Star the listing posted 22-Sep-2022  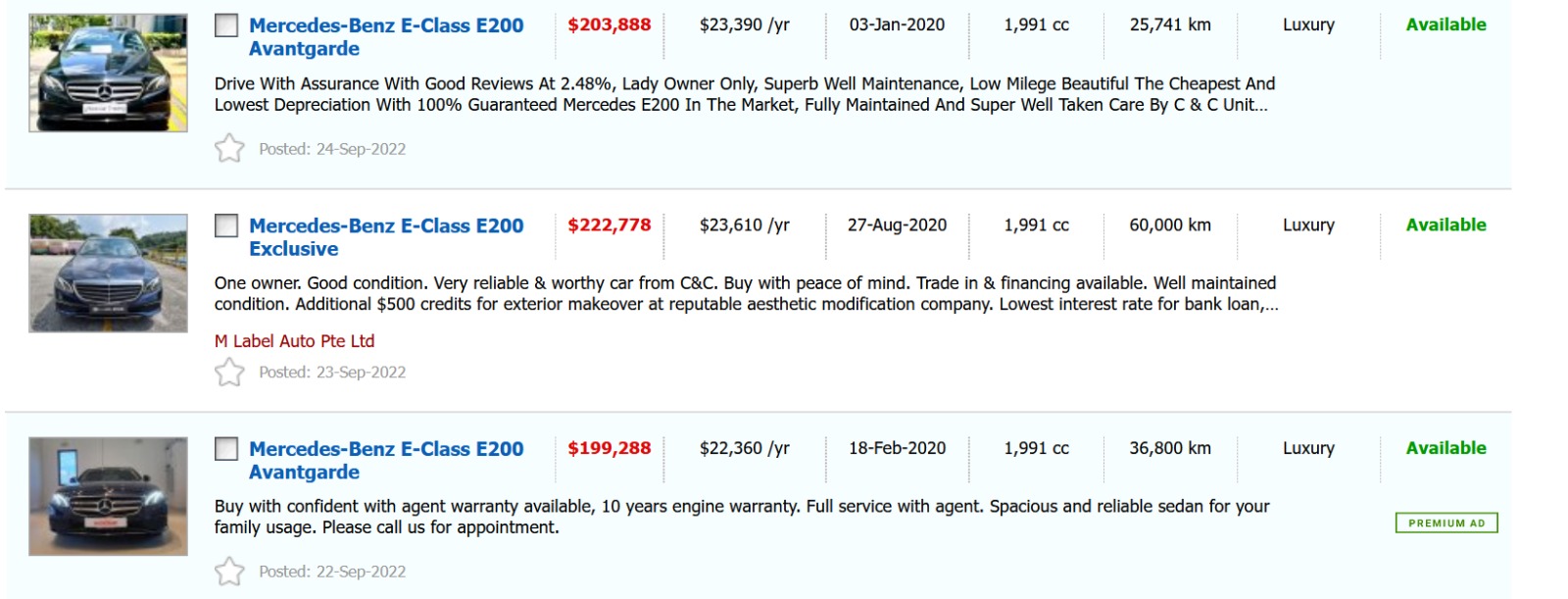tap(229, 571)
